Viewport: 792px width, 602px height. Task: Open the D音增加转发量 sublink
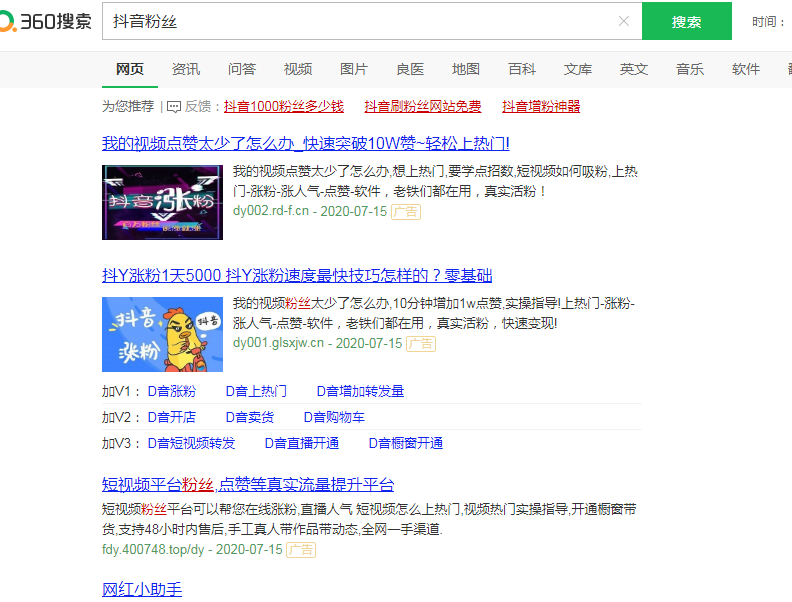coord(360,391)
